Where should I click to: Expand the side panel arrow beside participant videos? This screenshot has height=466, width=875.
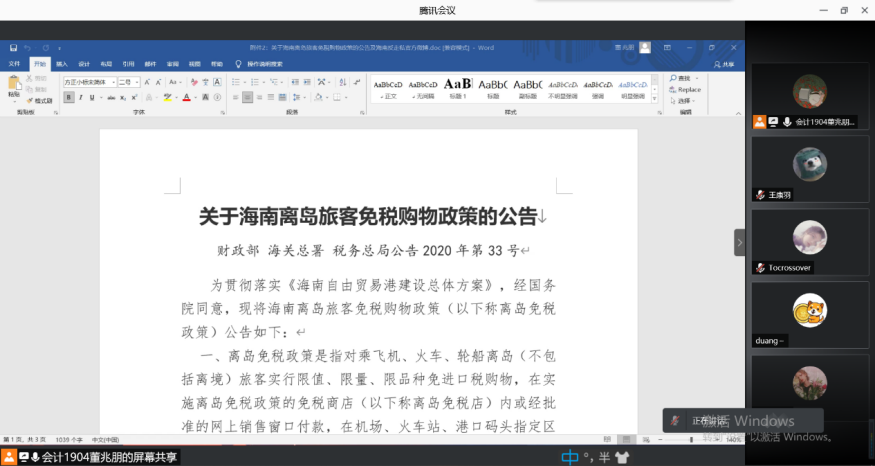740,242
